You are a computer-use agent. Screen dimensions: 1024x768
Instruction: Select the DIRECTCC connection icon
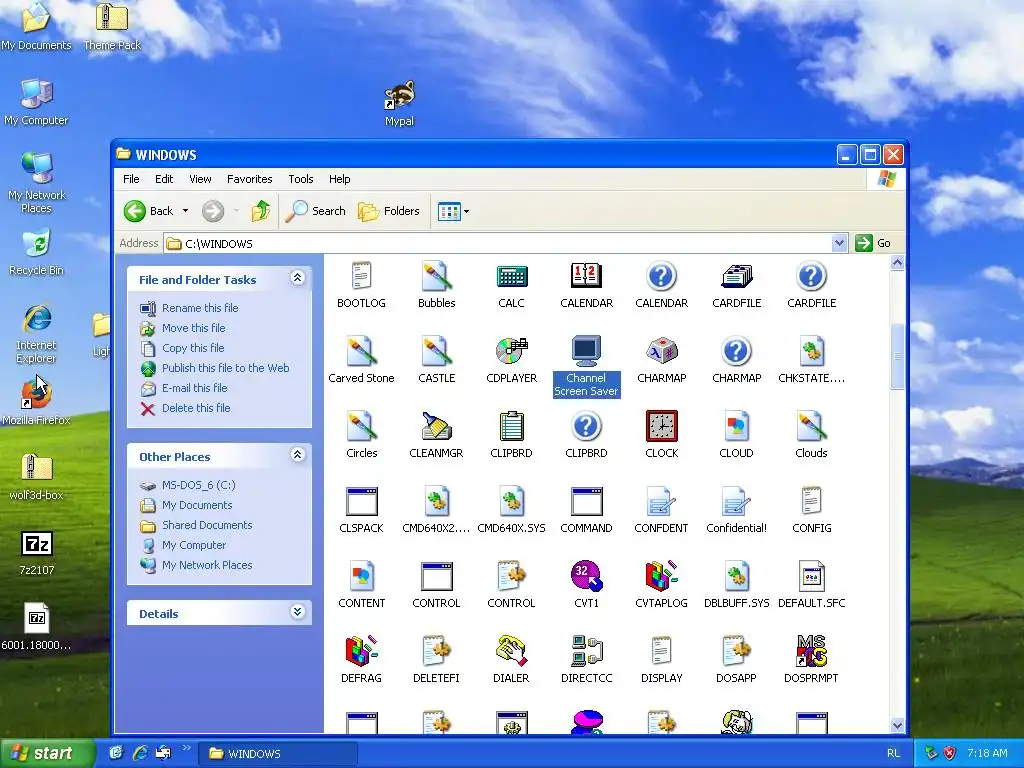click(x=586, y=660)
